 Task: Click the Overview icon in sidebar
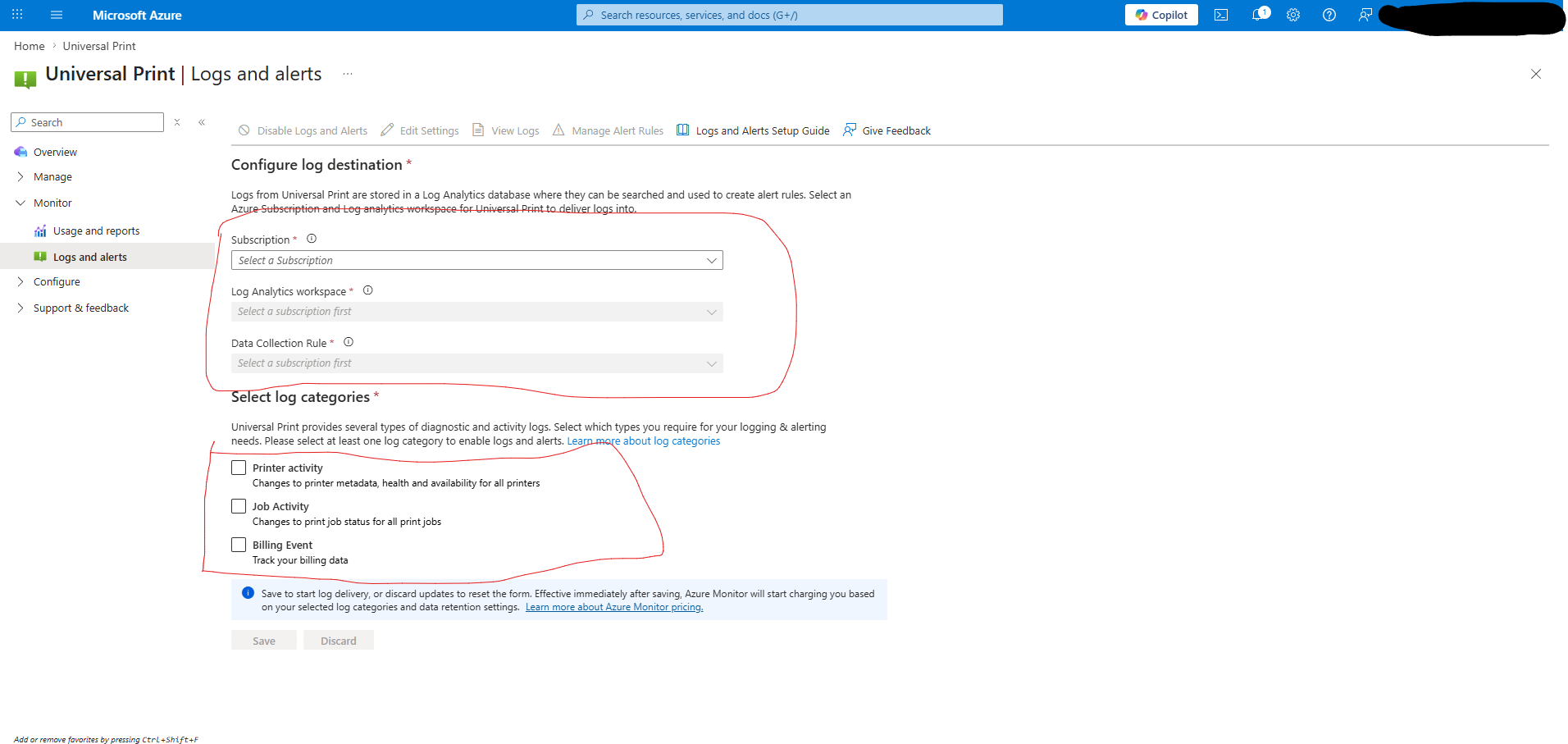coord(21,152)
